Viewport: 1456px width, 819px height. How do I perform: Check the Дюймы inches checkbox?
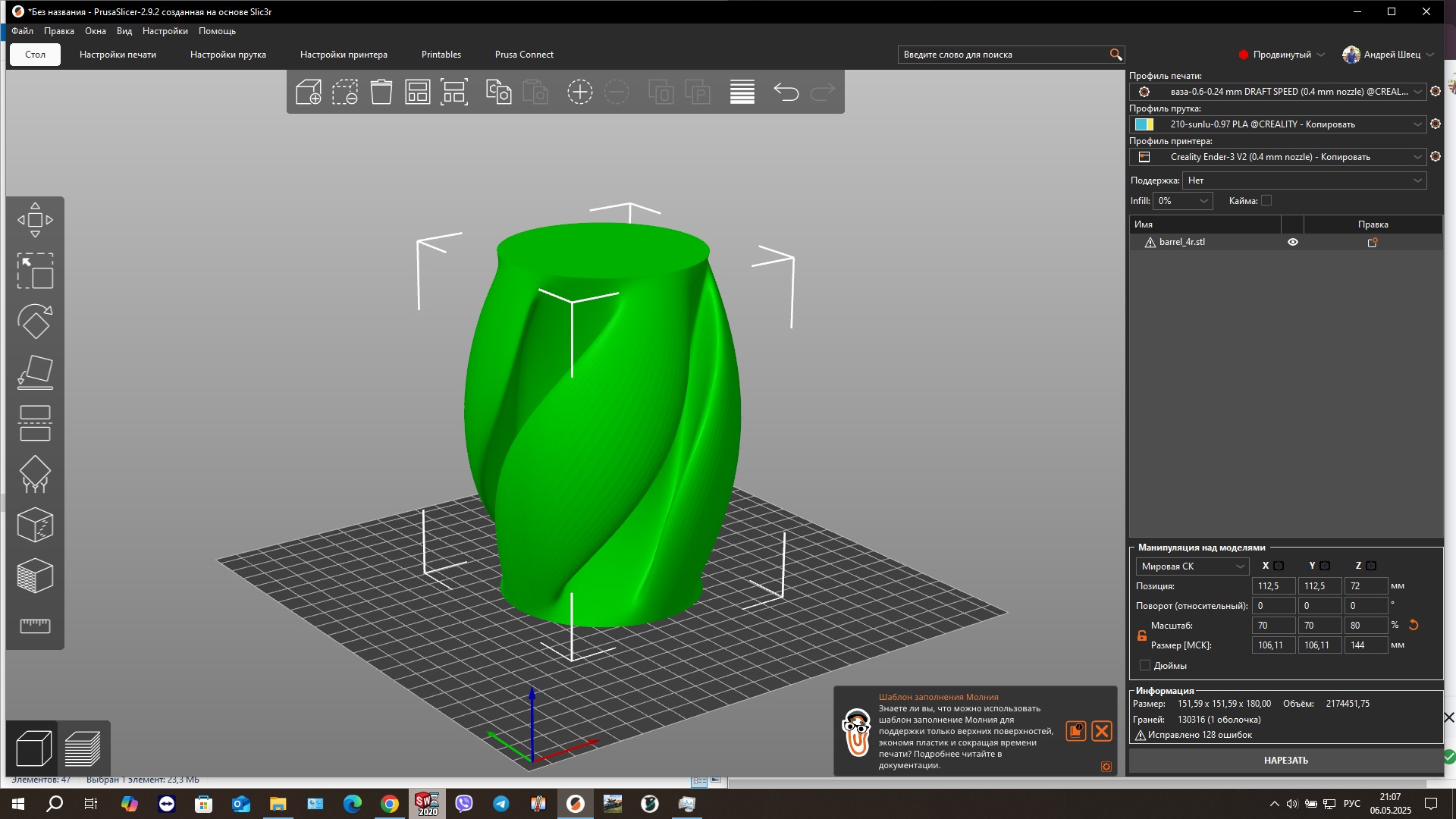coord(1145,665)
